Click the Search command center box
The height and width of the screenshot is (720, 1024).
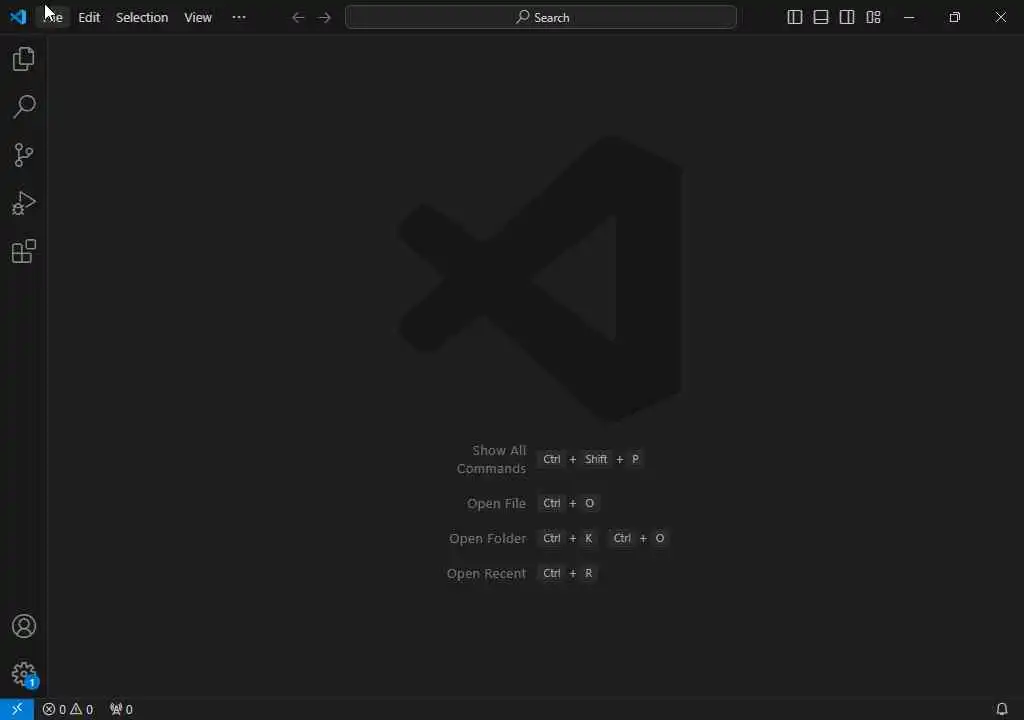pos(541,17)
